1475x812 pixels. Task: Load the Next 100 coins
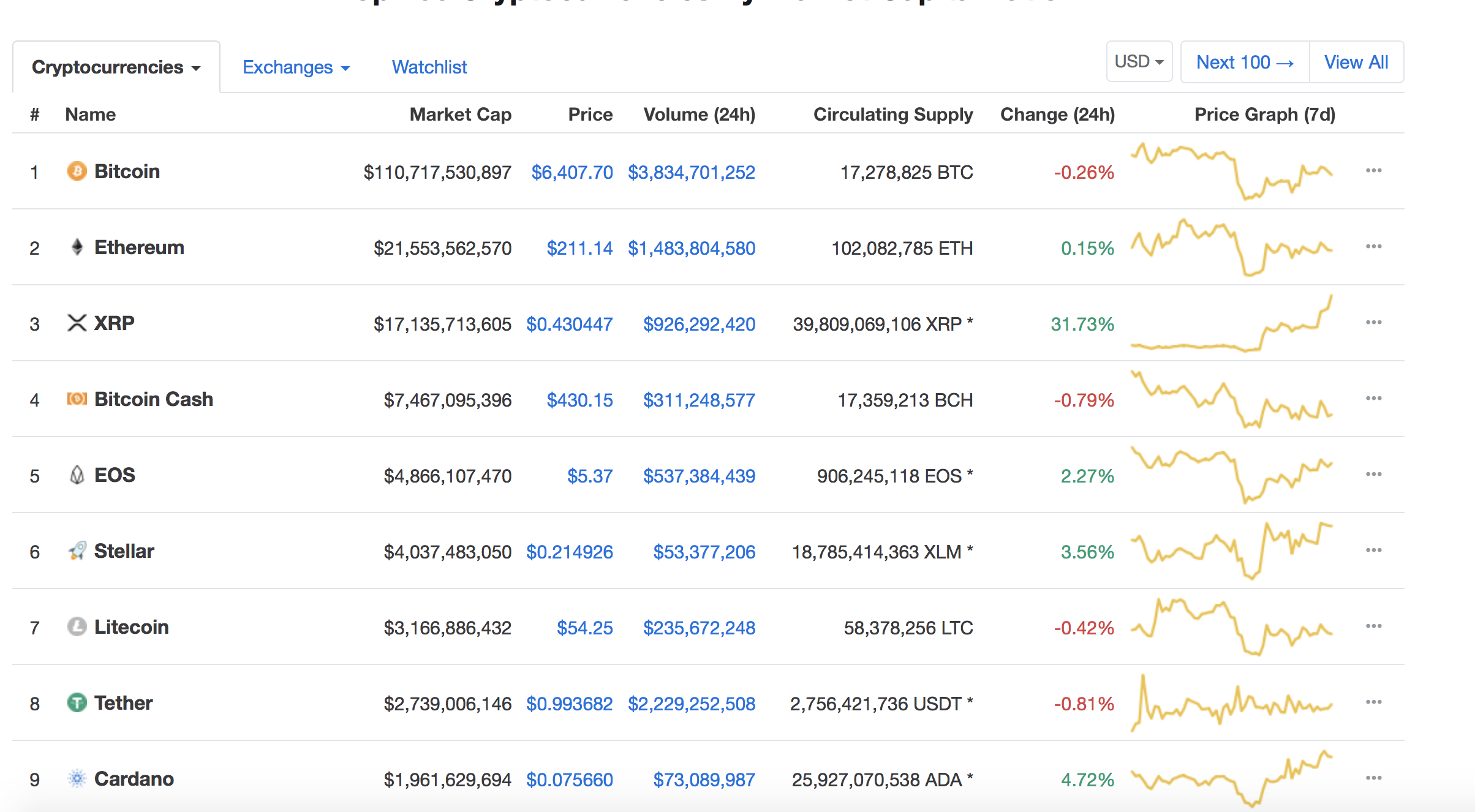pos(1245,62)
